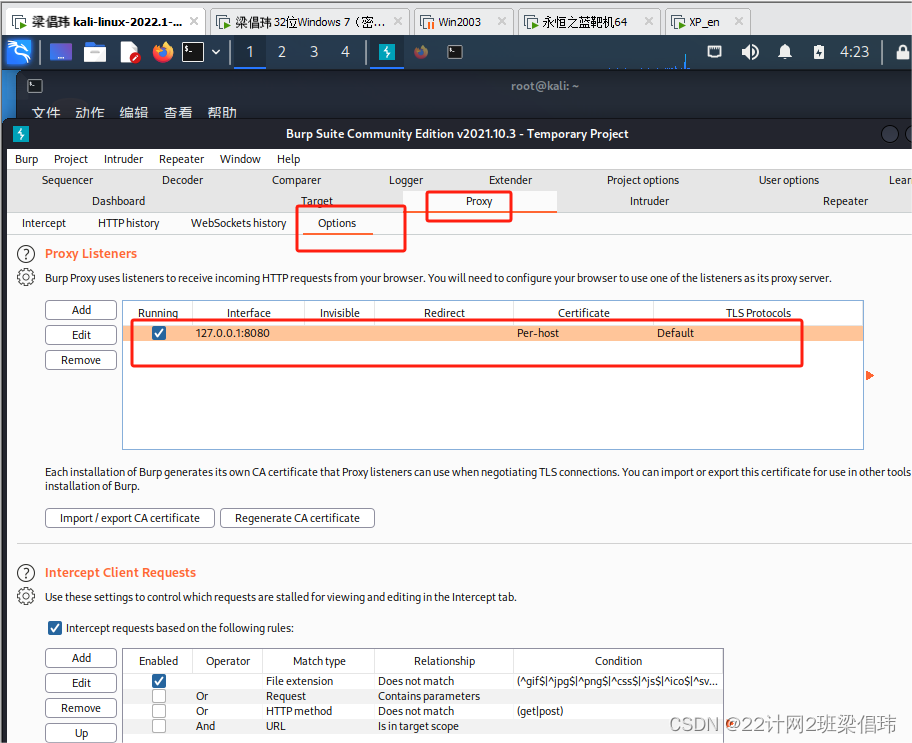This screenshot has width=912, height=743.
Task: Open the Proxy tab
Action: click(x=479, y=201)
